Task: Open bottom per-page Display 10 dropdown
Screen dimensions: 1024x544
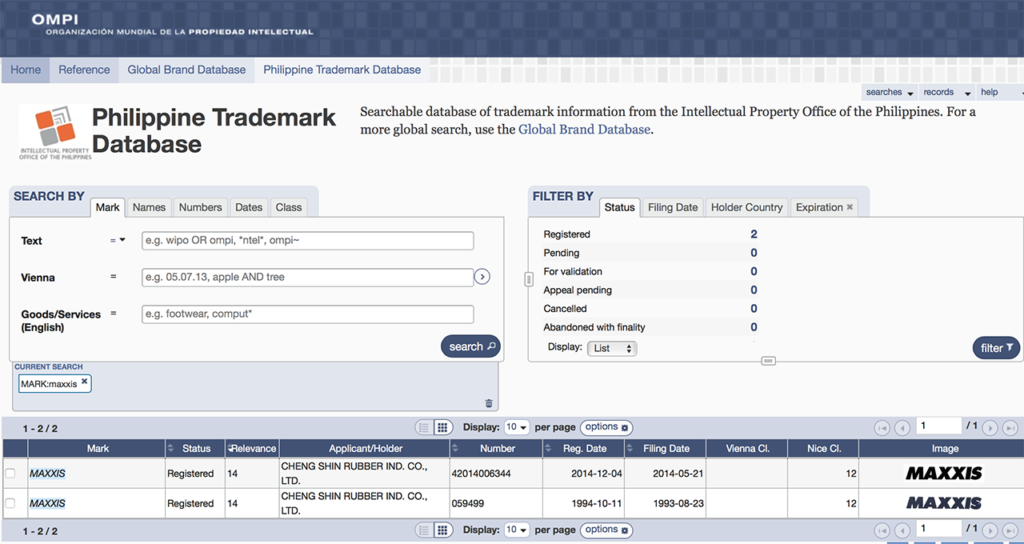Action: (x=517, y=530)
